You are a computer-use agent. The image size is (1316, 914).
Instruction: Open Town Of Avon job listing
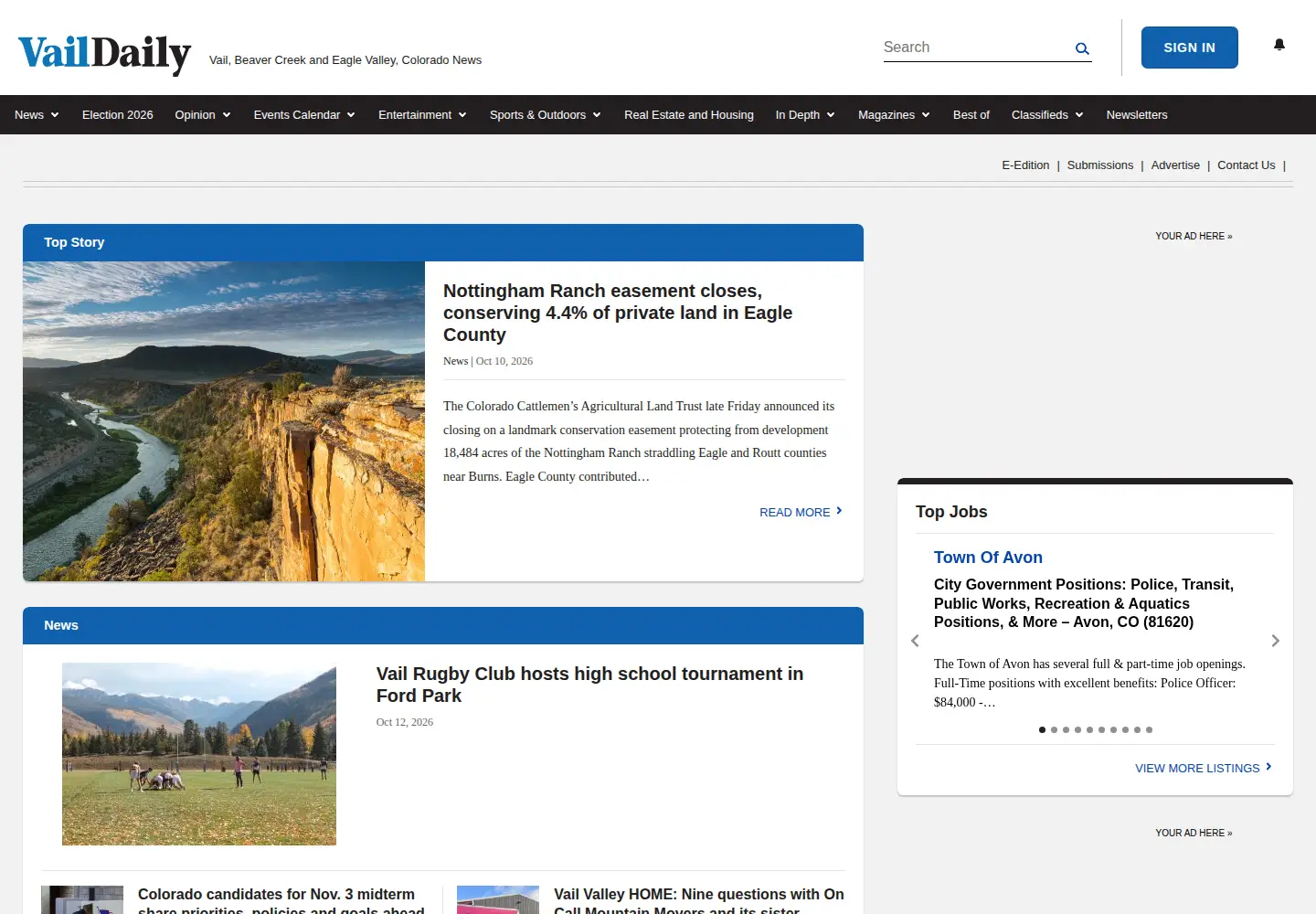click(988, 558)
